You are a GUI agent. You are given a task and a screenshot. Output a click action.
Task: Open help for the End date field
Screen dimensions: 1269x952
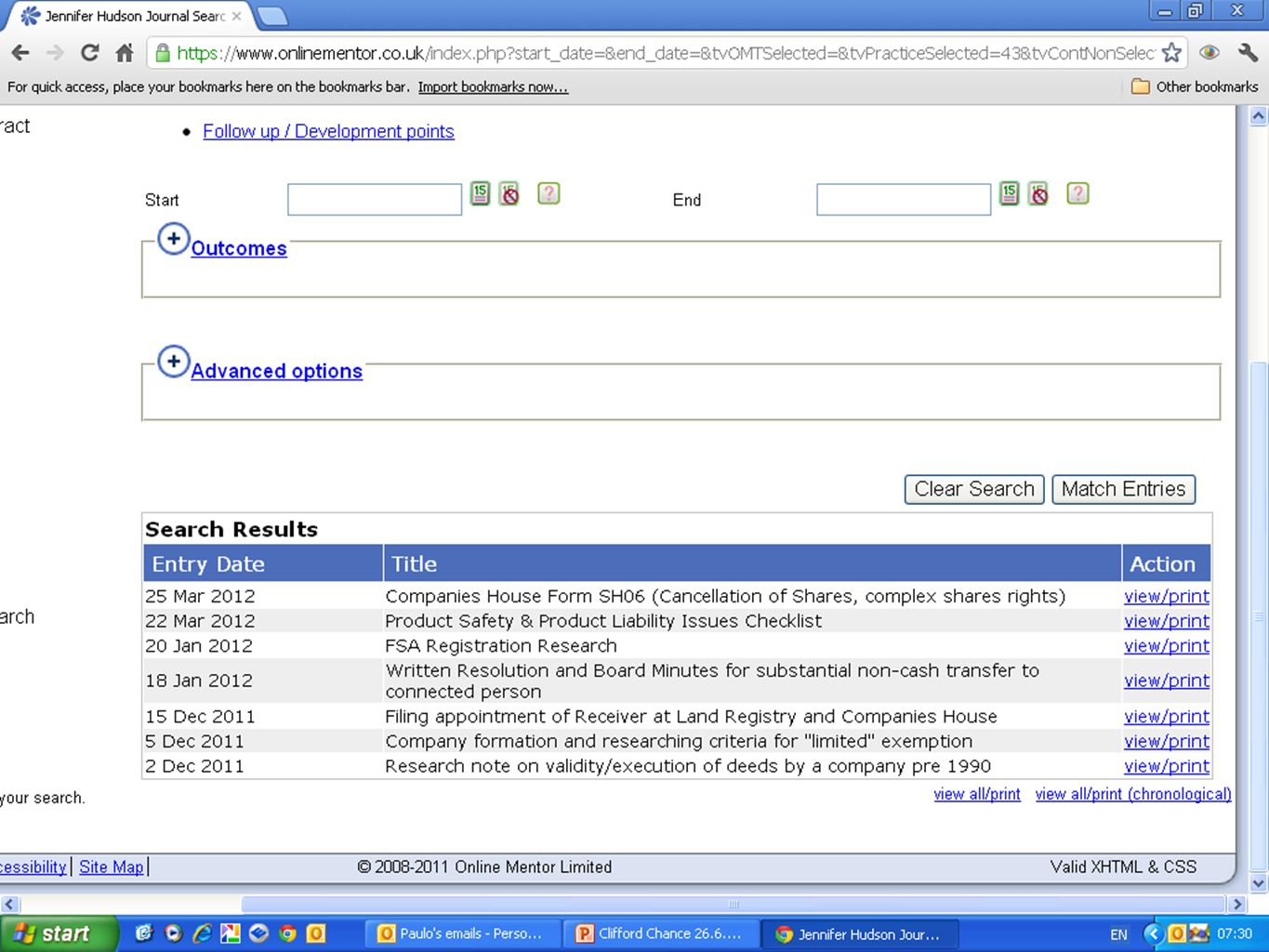point(1077,193)
